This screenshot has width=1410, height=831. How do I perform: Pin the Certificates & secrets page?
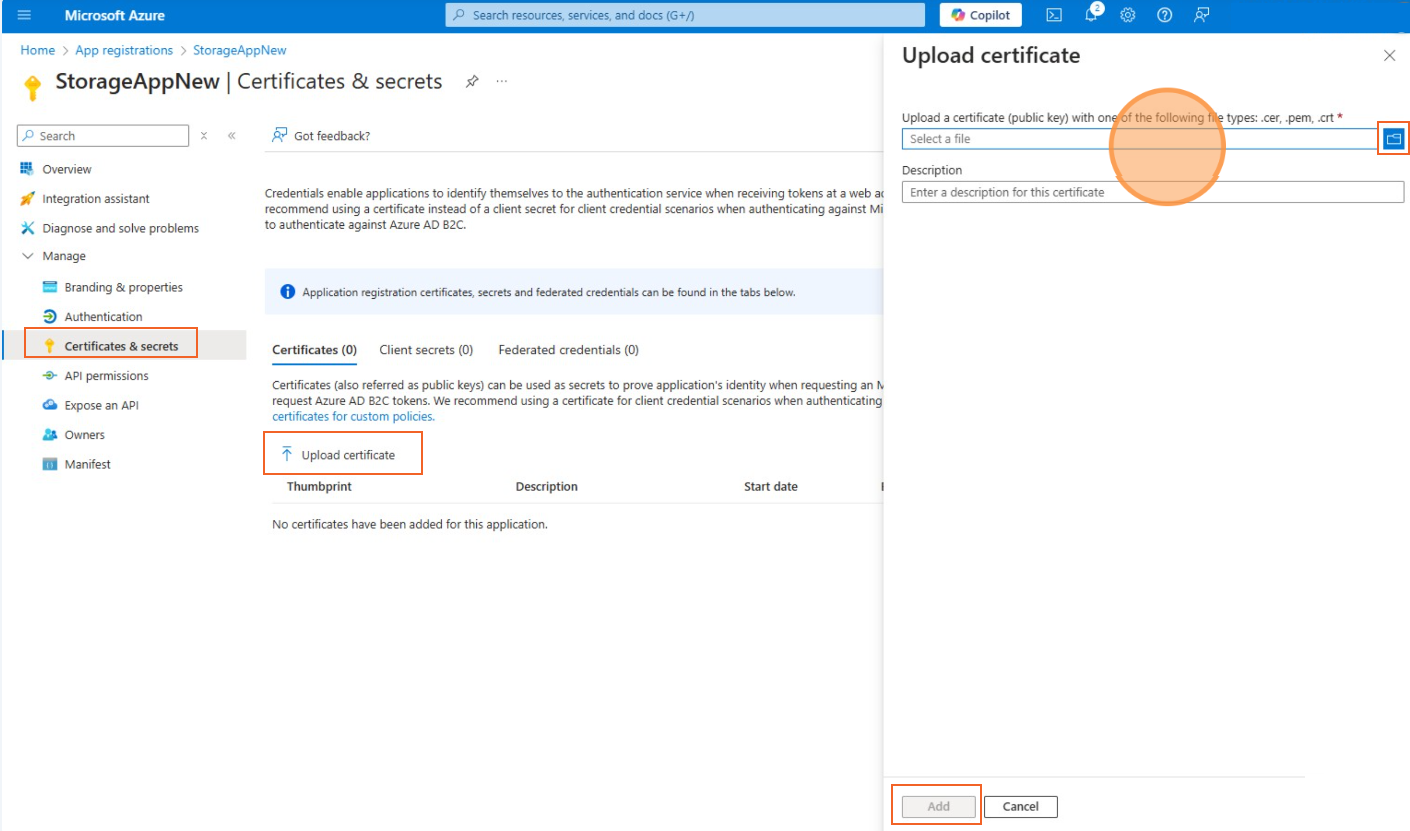tap(472, 82)
